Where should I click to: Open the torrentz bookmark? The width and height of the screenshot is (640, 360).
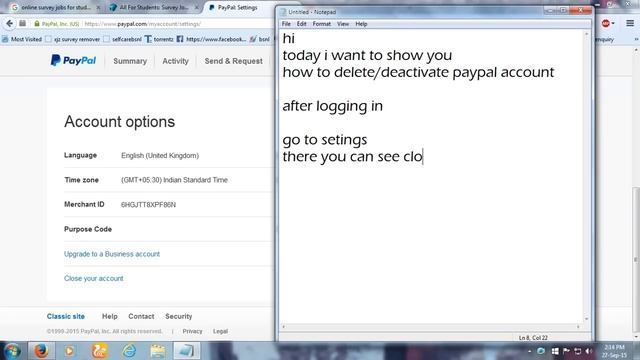coord(159,39)
